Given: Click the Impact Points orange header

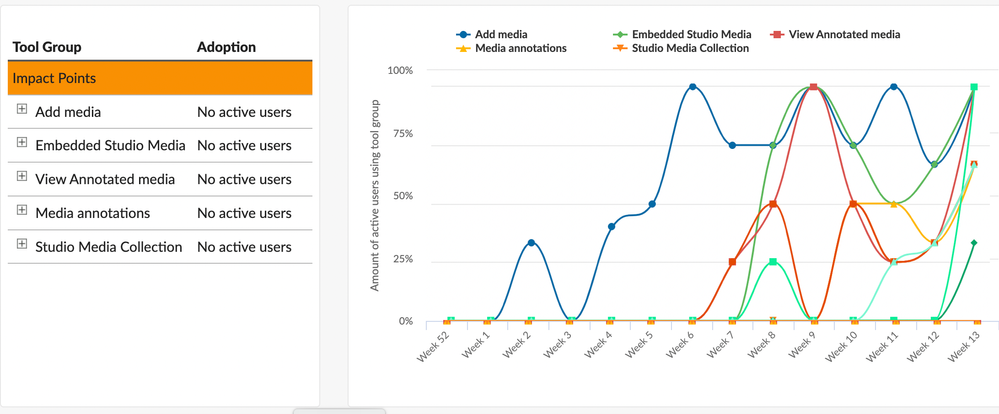Looking at the screenshot, I should [160, 78].
